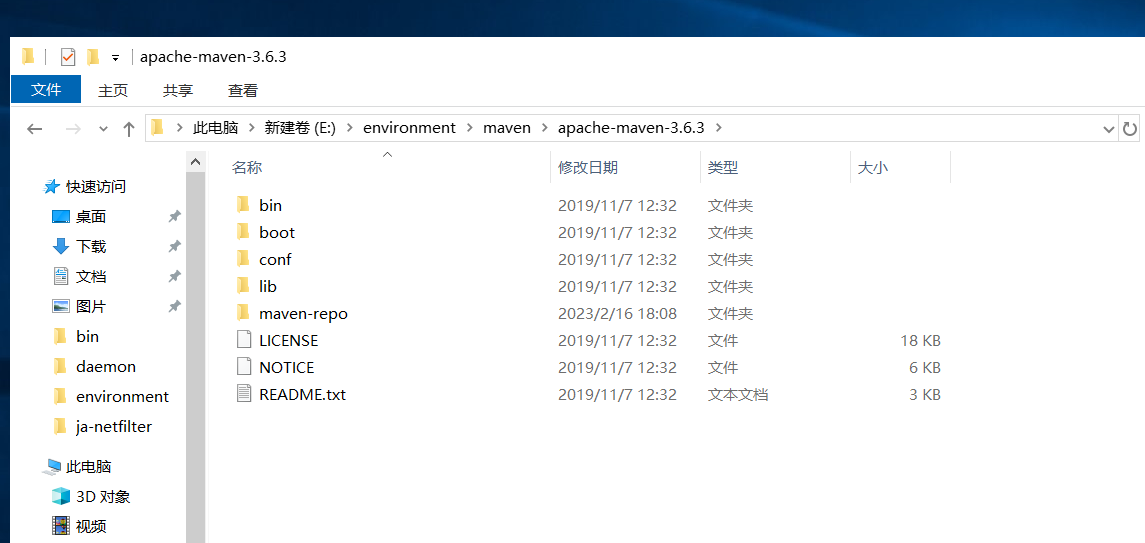Expand chevron after environment in breadcrumb
1145x543 pixels.
click(469, 128)
